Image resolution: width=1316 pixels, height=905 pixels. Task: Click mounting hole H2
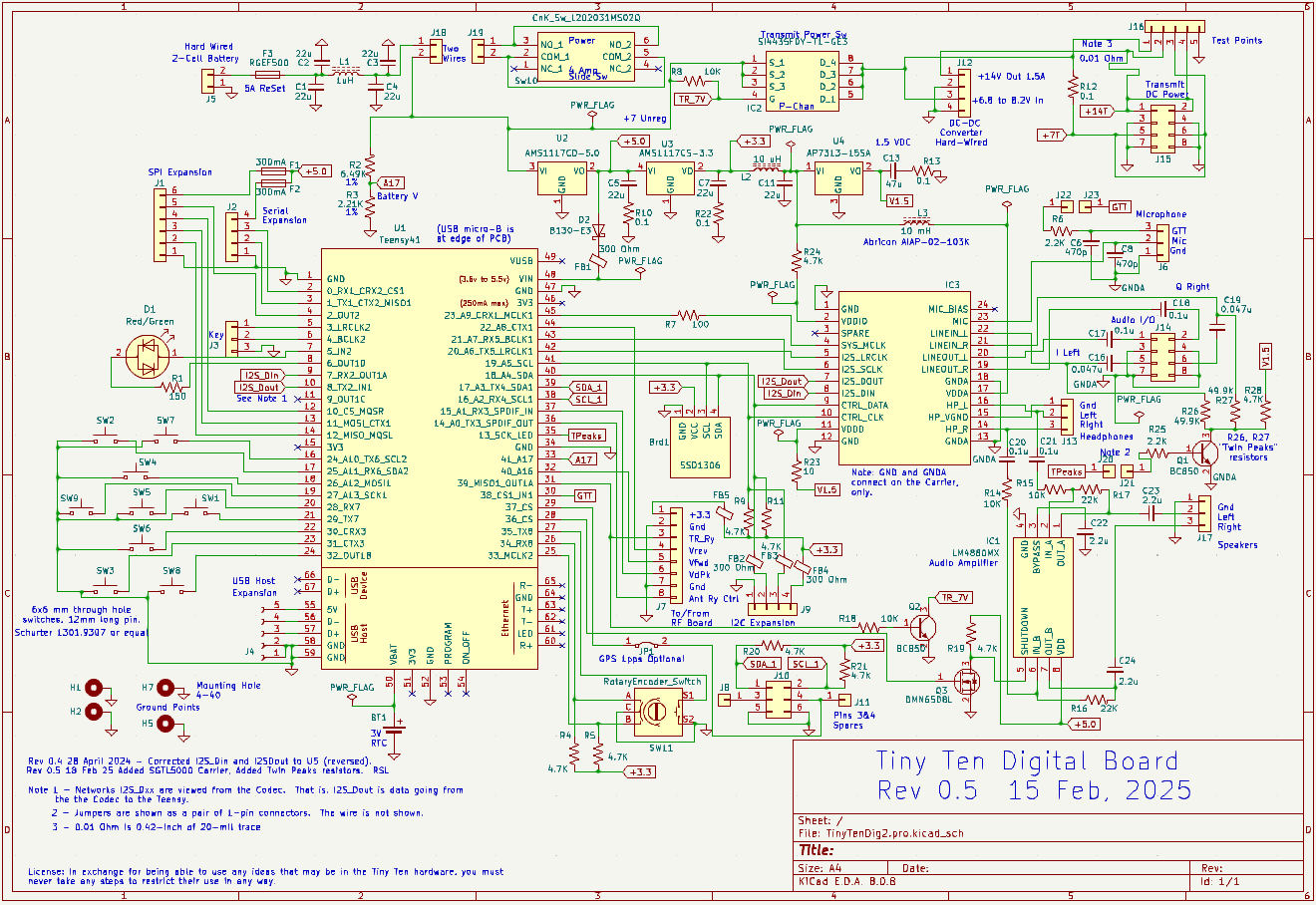click(x=96, y=711)
